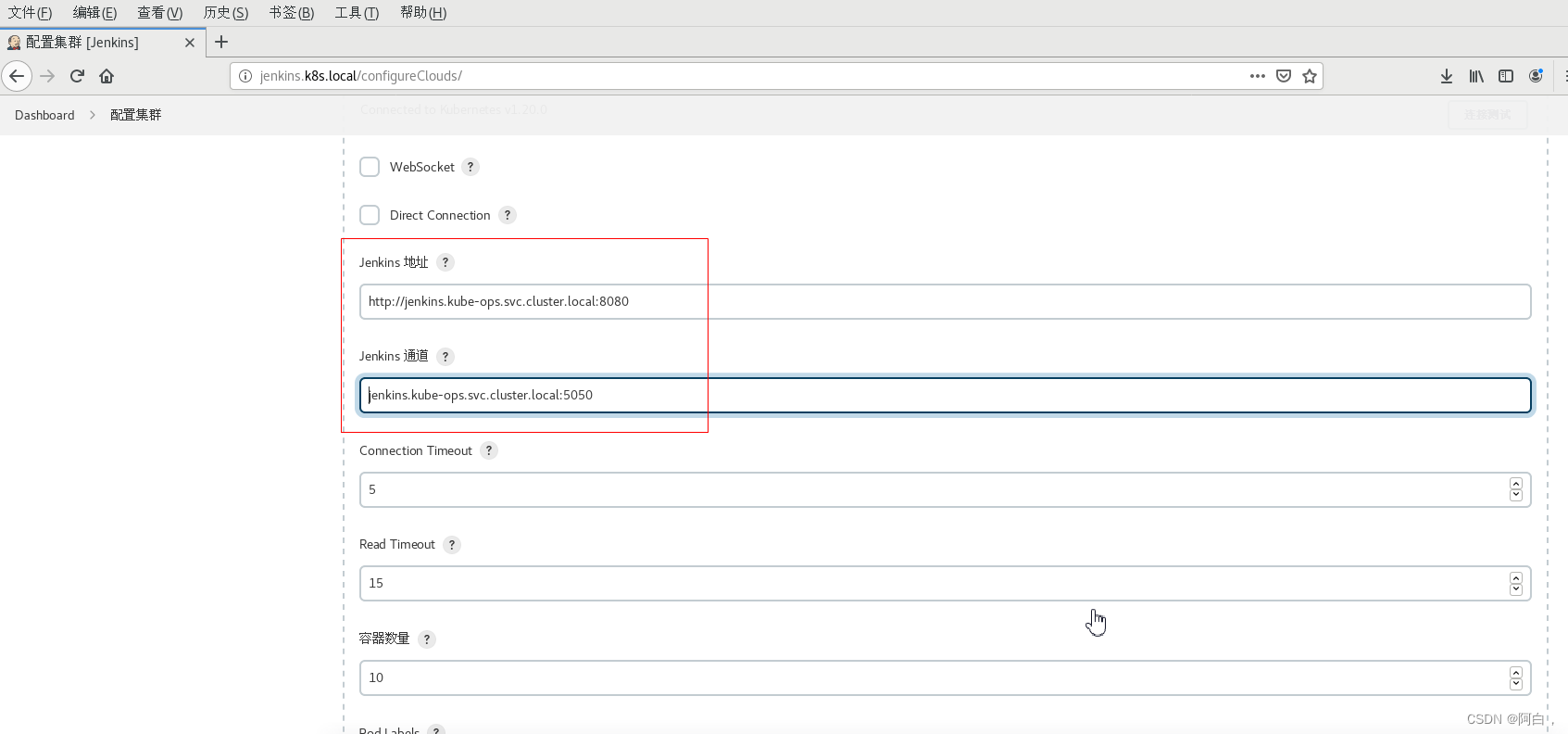The width and height of the screenshot is (1568, 734).
Task: Show site information for jenkins.k8s.local
Action: pyautogui.click(x=245, y=76)
